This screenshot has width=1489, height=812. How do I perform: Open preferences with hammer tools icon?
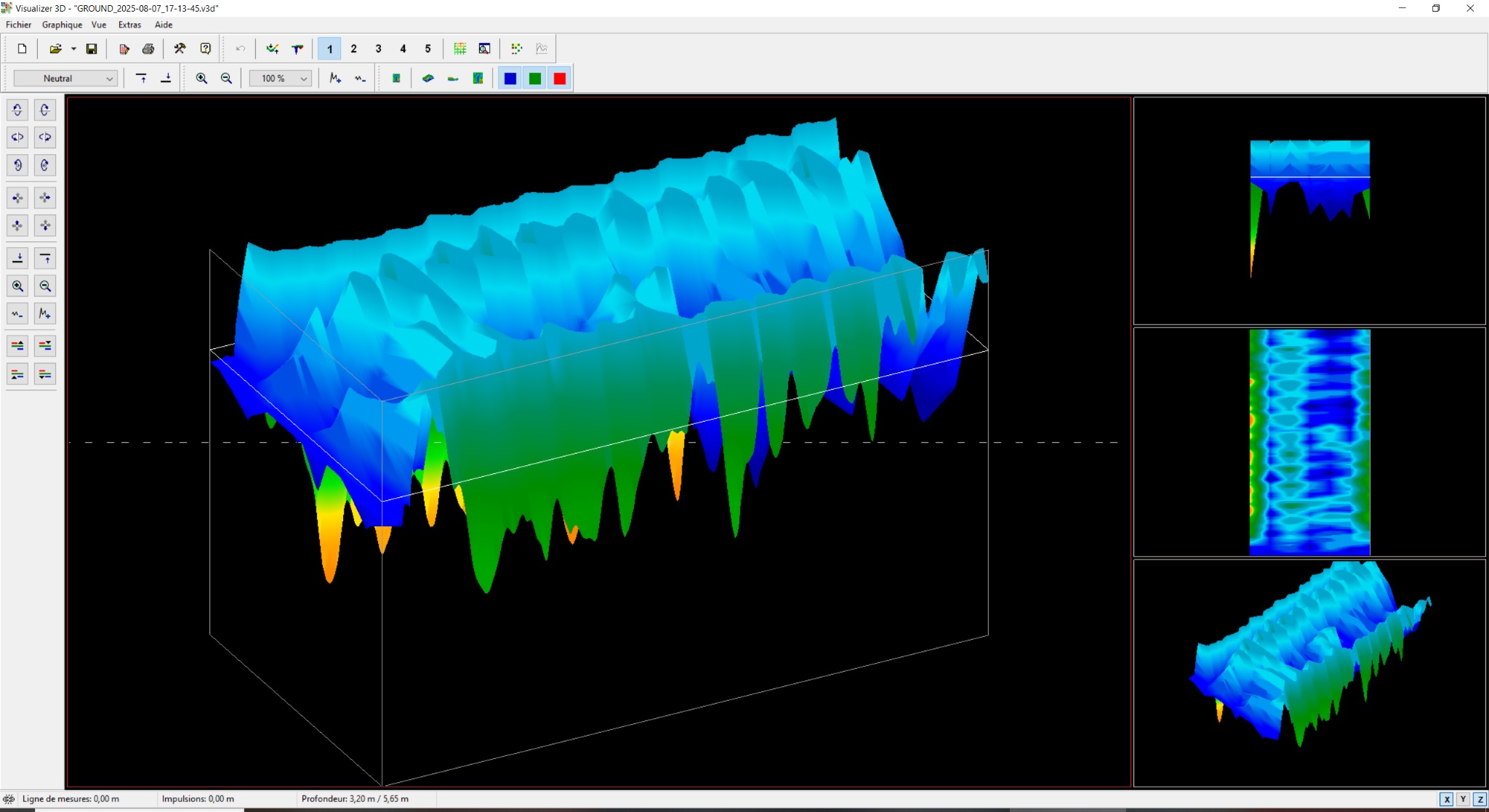click(x=180, y=49)
